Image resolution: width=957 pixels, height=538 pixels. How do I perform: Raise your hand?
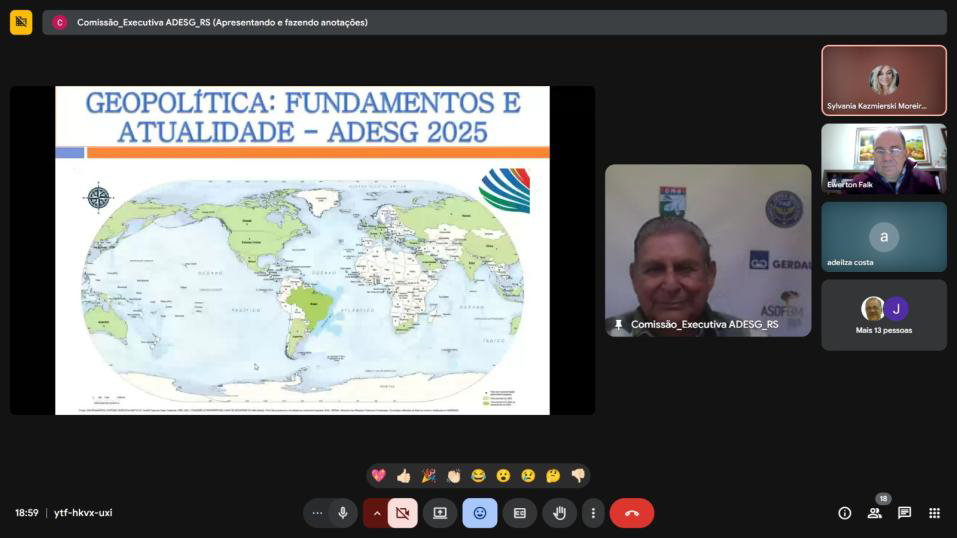pos(559,513)
